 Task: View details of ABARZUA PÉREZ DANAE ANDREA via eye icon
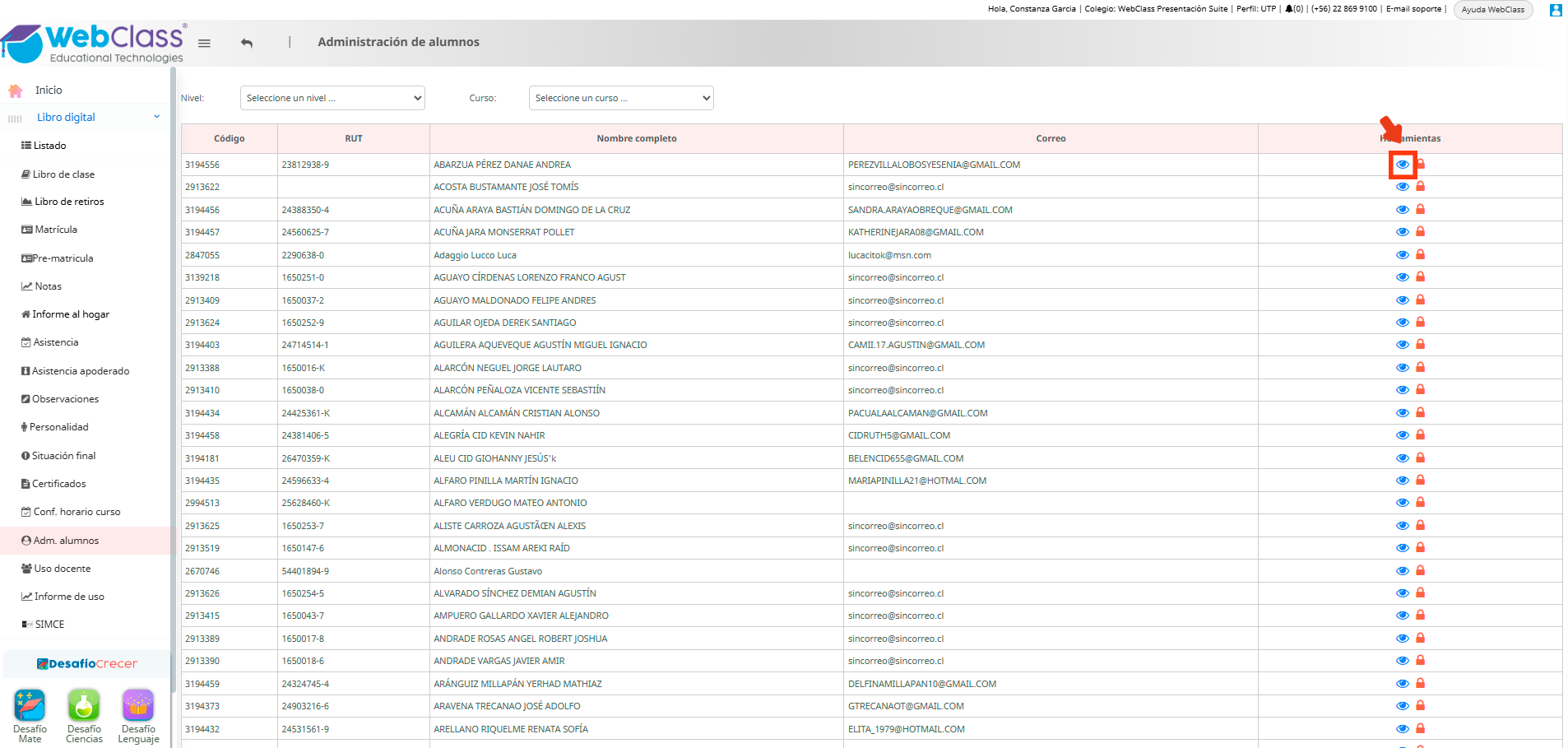[1403, 165]
